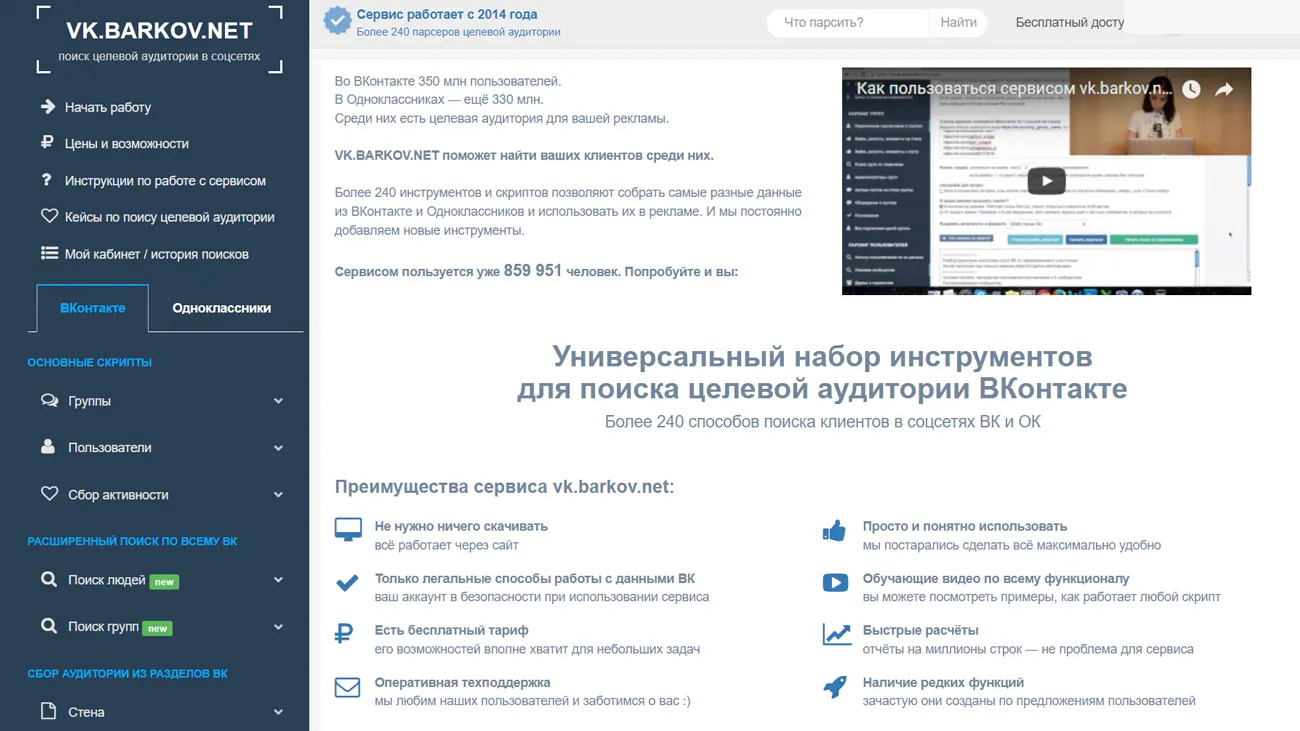
Task: Click the speech bubble icon beside Группы
Action: [49, 400]
